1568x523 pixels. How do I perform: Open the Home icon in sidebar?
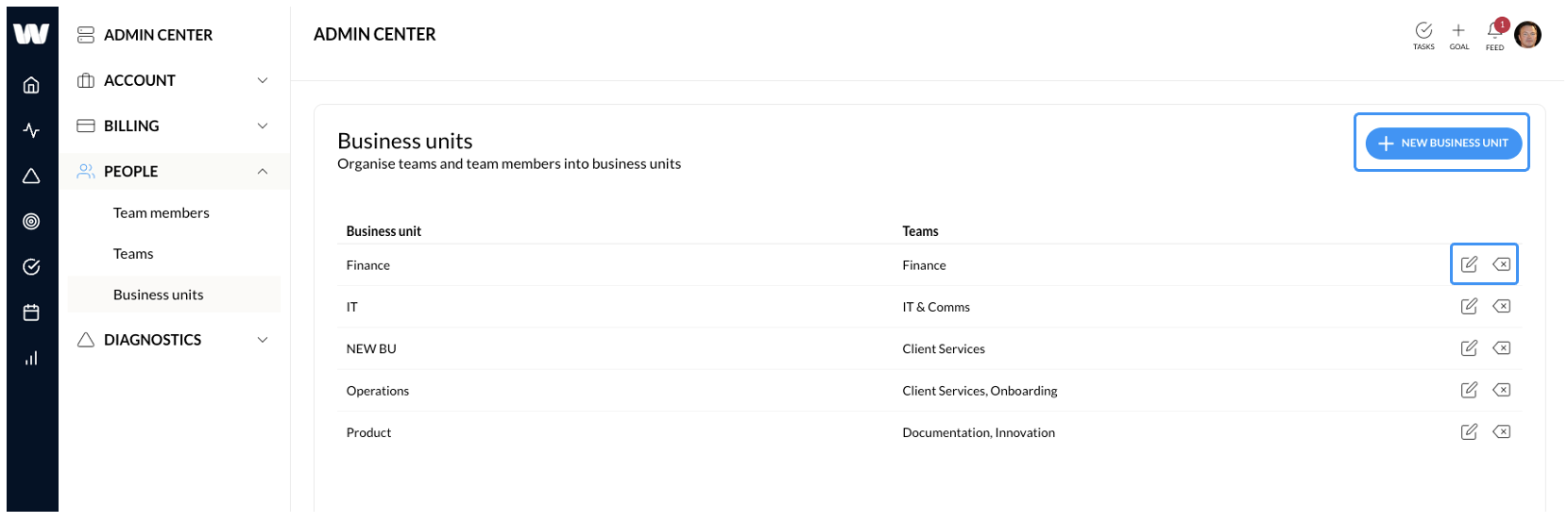click(x=31, y=85)
